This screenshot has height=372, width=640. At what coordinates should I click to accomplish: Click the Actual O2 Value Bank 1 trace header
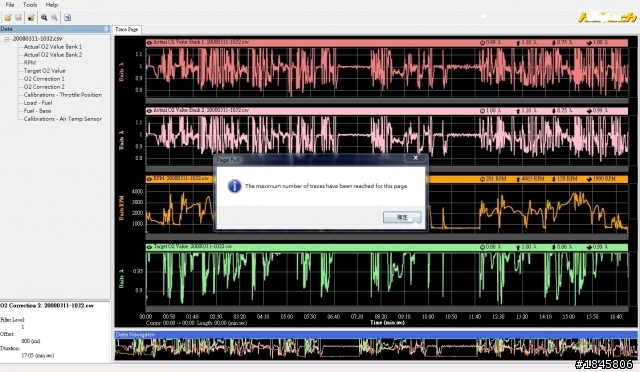pos(387,42)
